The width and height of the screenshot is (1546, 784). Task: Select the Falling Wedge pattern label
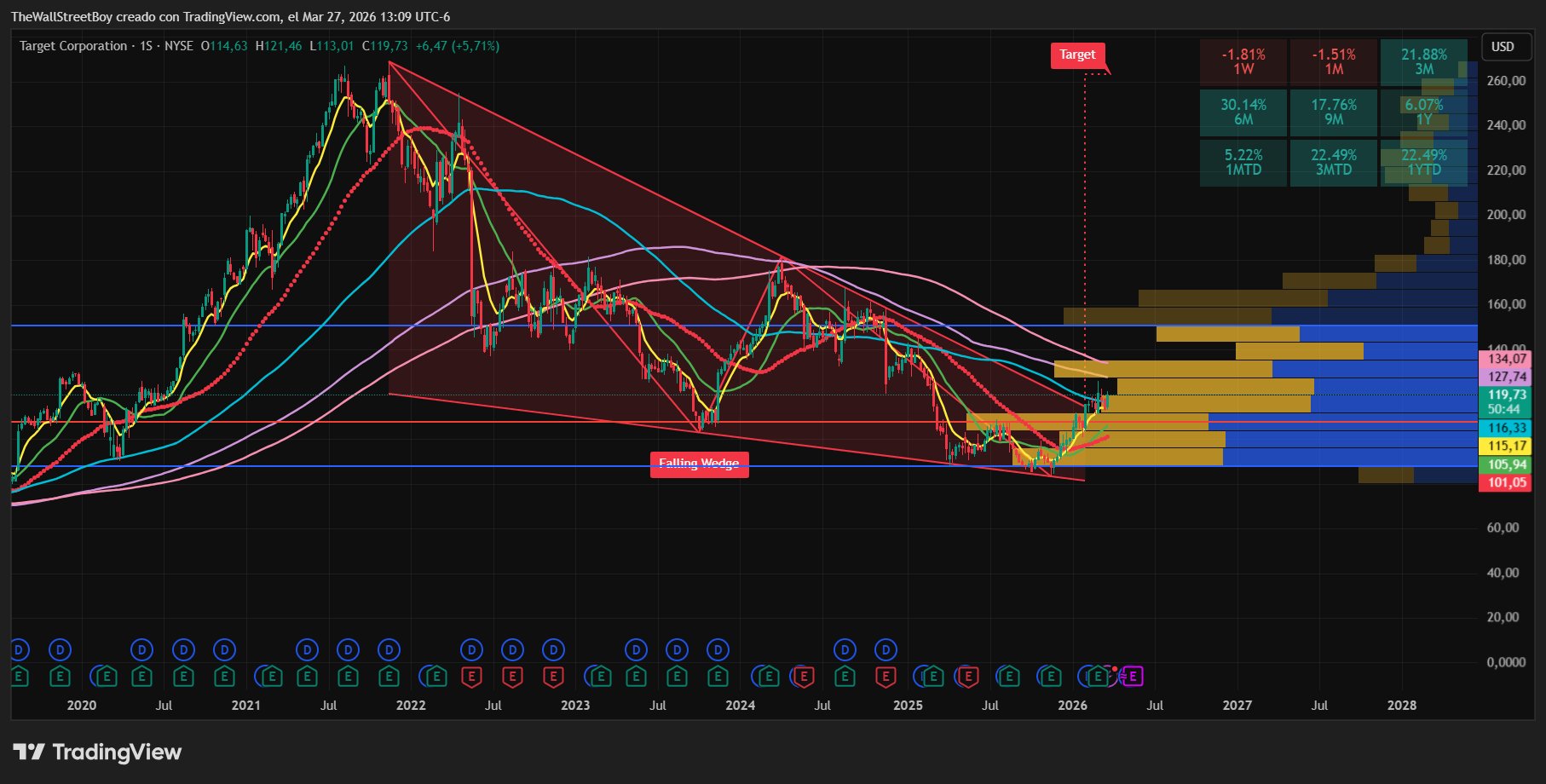[x=699, y=464]
